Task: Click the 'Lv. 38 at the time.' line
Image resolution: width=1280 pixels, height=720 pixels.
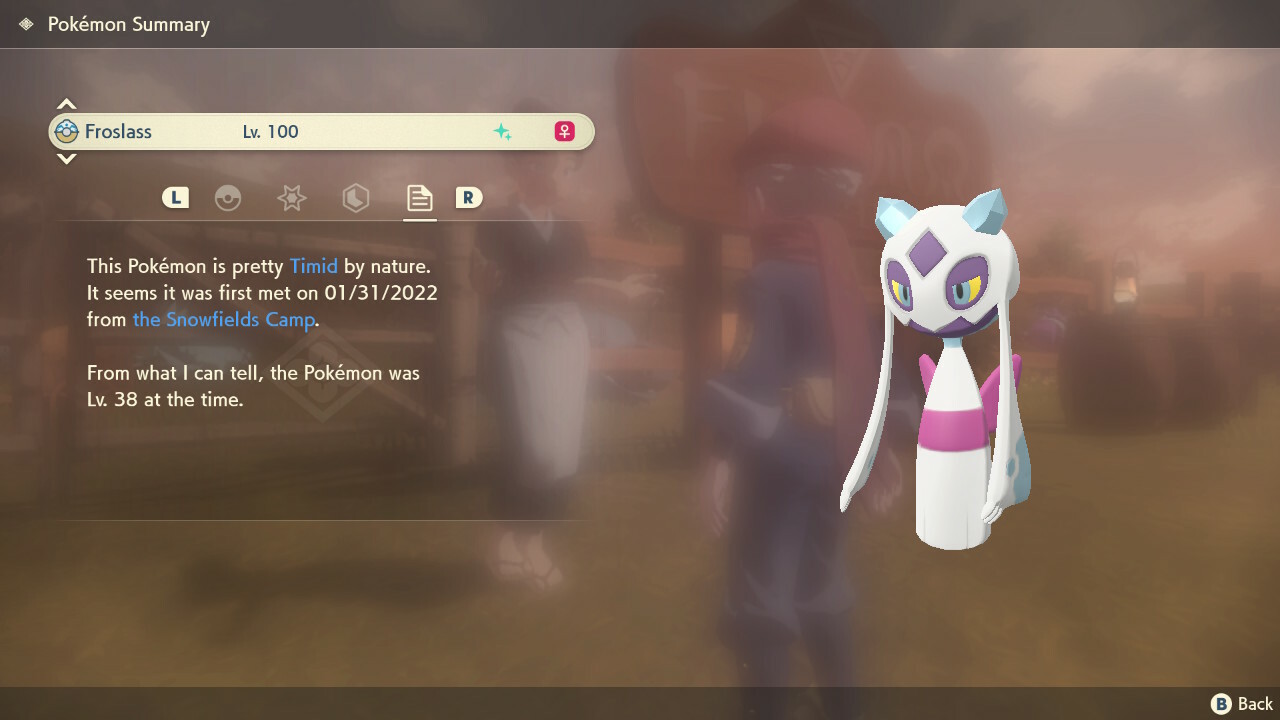Action: (165, 399)
